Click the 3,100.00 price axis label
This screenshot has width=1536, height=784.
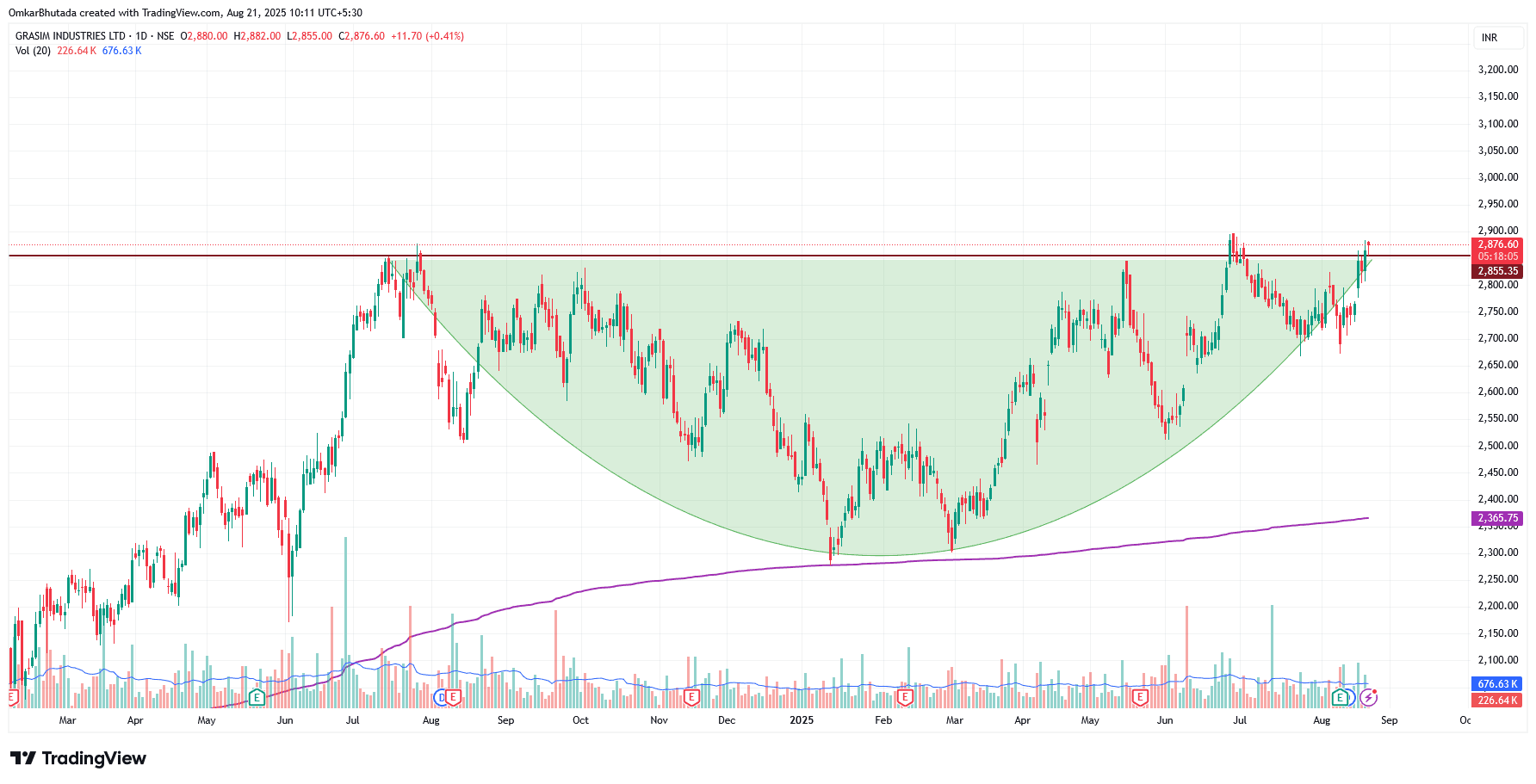(1498, 124)
